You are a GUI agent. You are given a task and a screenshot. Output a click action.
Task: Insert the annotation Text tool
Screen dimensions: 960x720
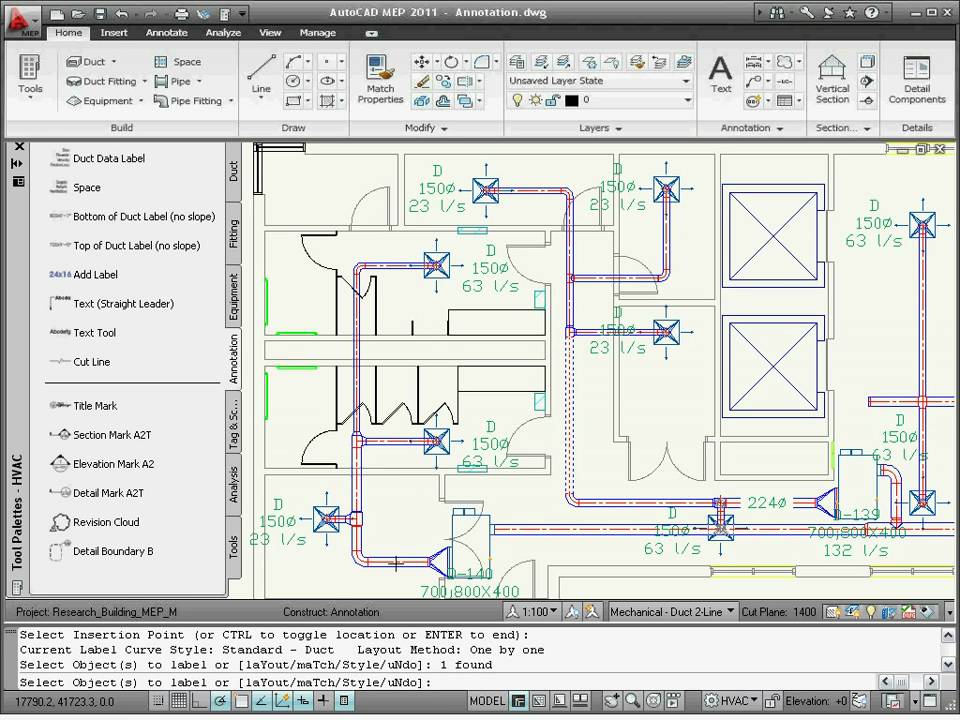[721, 74]
